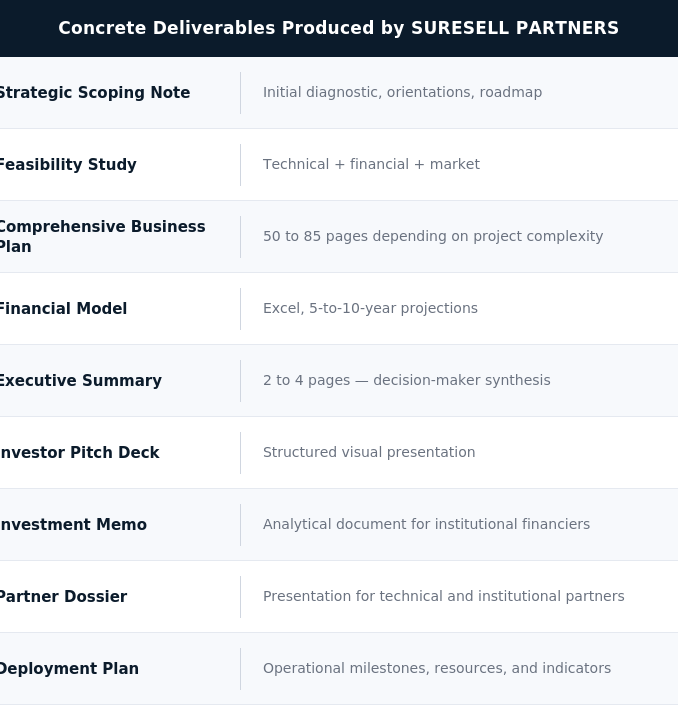This screenshot has width=678, height=705.
Task: Select the Partner Dossier row title
Action: coord(63,596)
